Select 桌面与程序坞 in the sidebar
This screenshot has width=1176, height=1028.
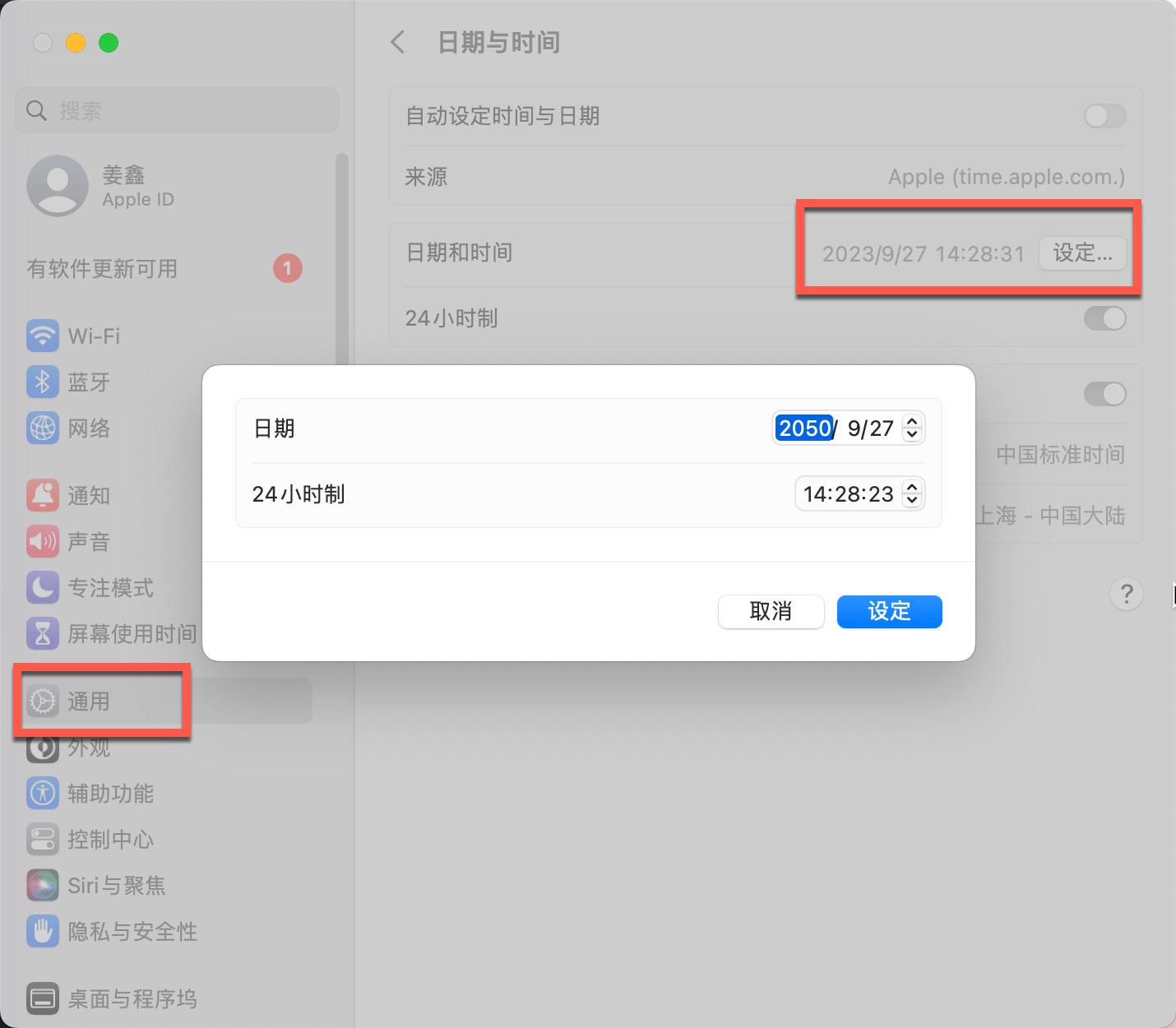click(x=132, y=998)
